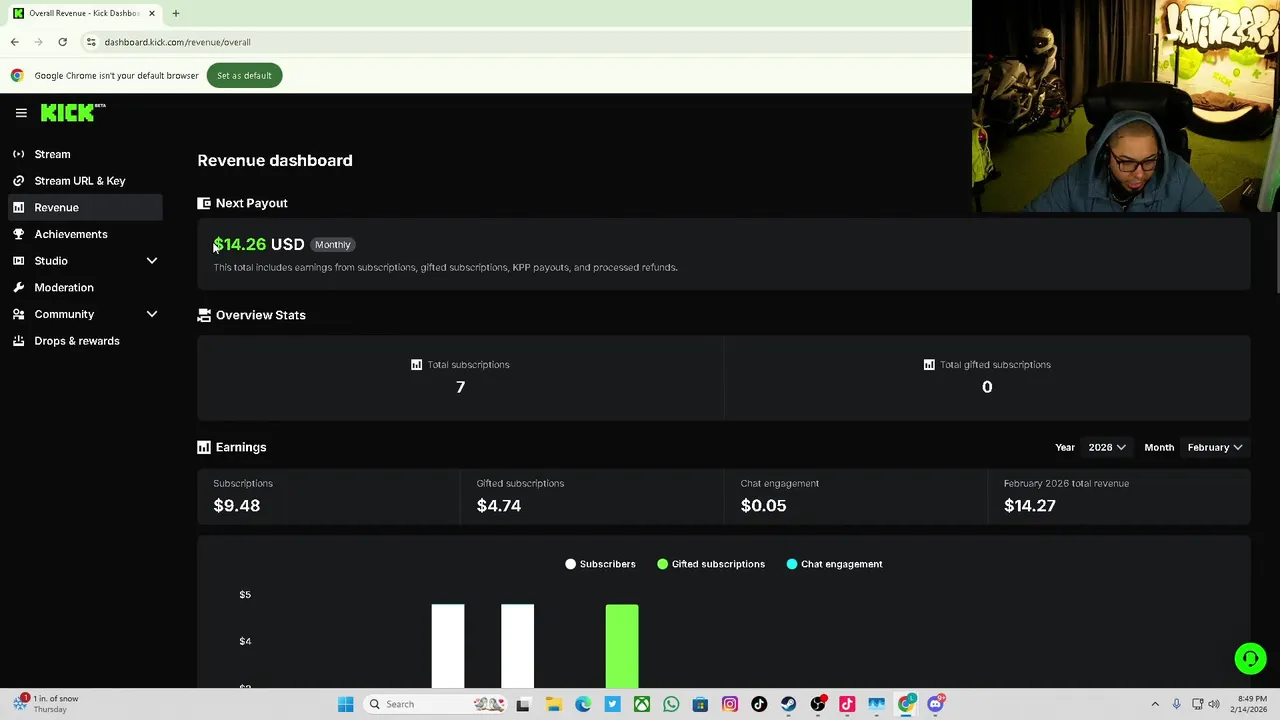The height and width of the screenshot is (720, 1280).
Task: Show hidden system tray icons
Action: pyautogui.click(x=1155, y=704)
